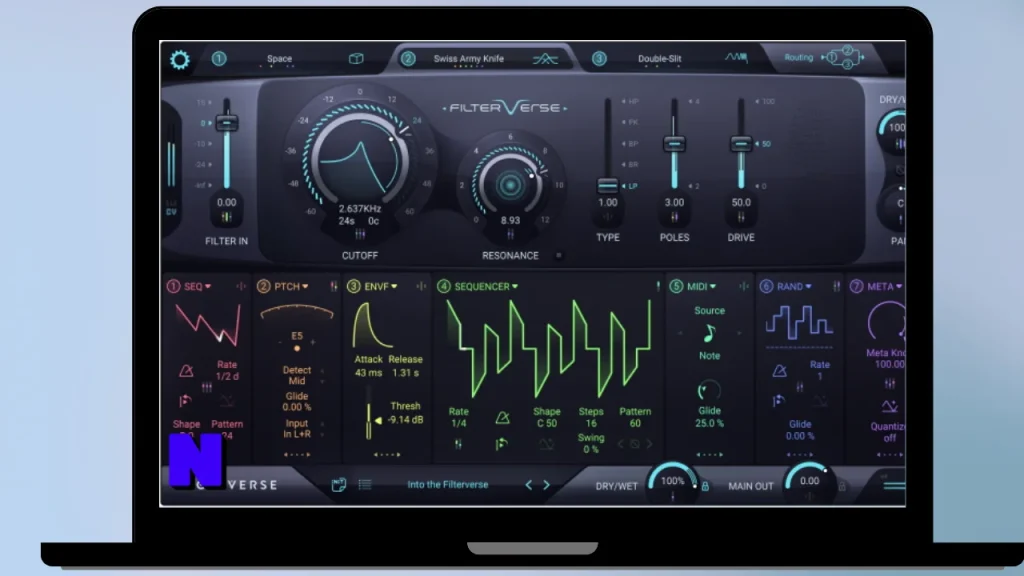Open the modulation icon under the Cutoff value
The image size is (1024, 576).
[360, 234]
